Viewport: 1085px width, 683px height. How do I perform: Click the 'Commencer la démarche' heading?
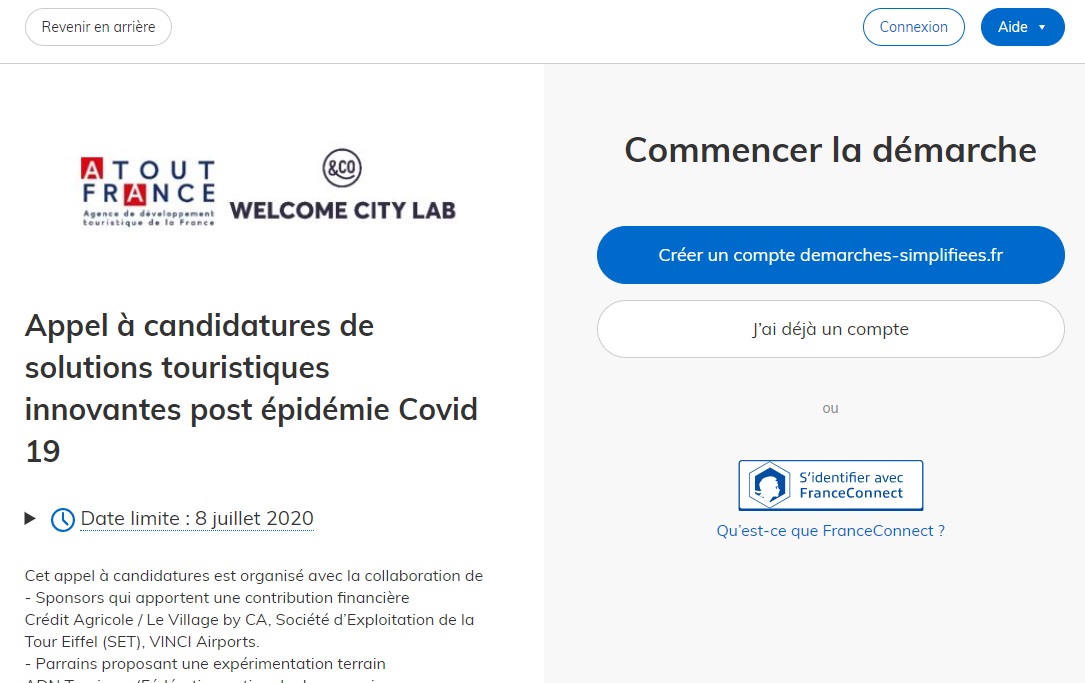pyautogui.click(x=830, y=150)
